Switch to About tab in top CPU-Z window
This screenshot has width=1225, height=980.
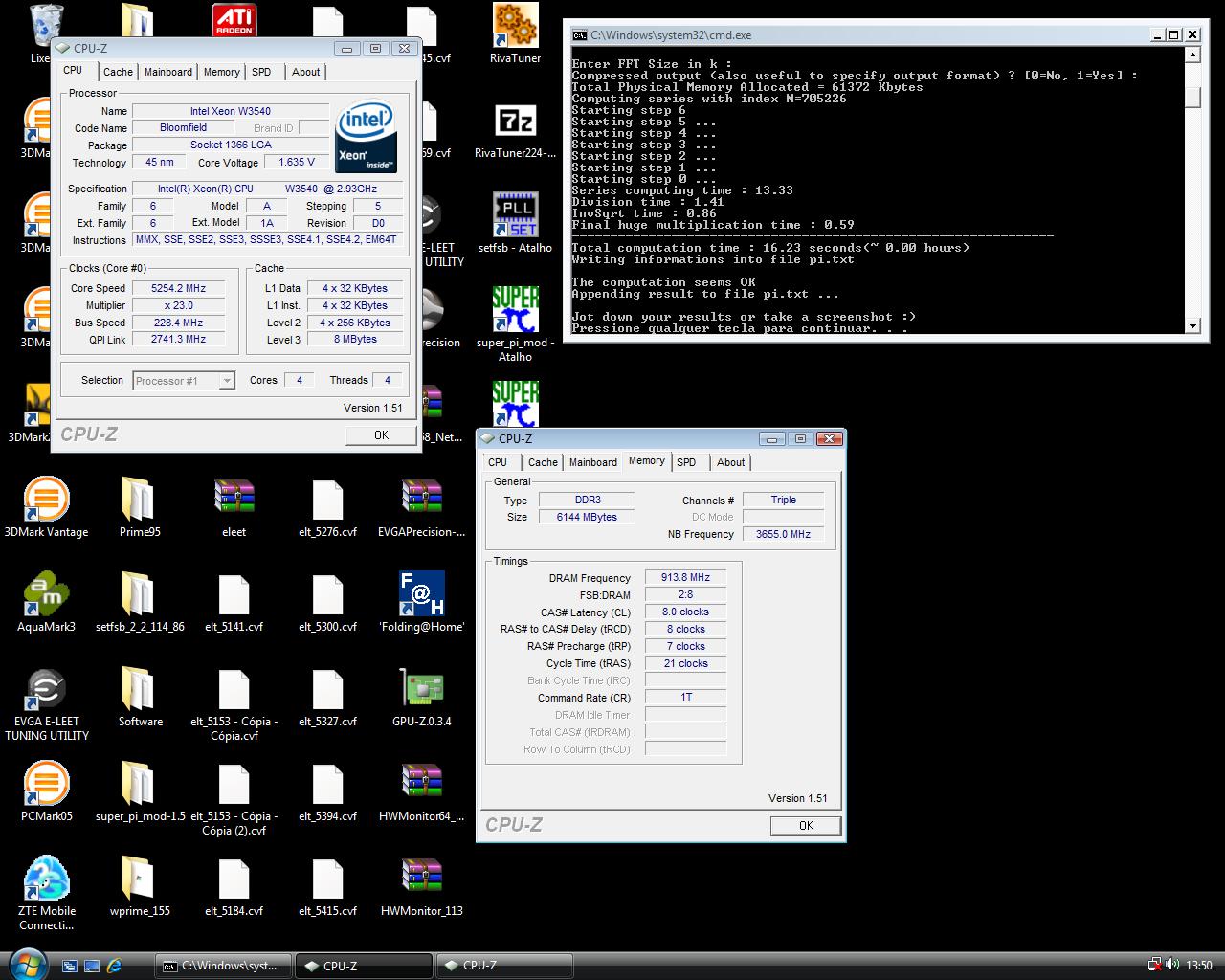point(306,72)
